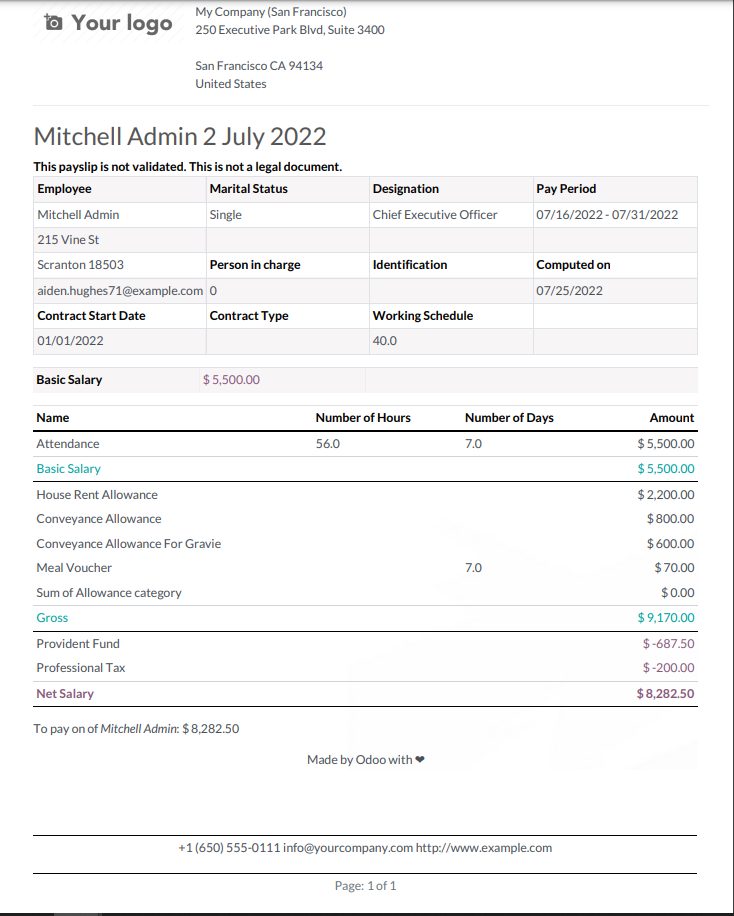Click the 'Net Salary' line name
This screenshot has height=916, width=734.
(65, 694)
